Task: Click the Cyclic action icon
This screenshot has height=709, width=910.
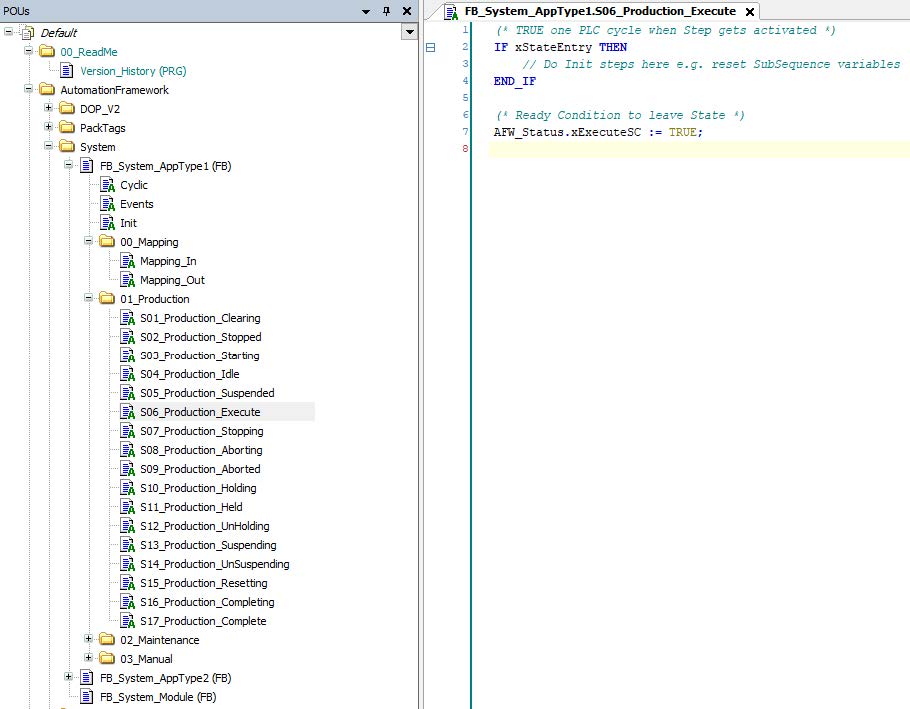Action: [x=108, y=185]
